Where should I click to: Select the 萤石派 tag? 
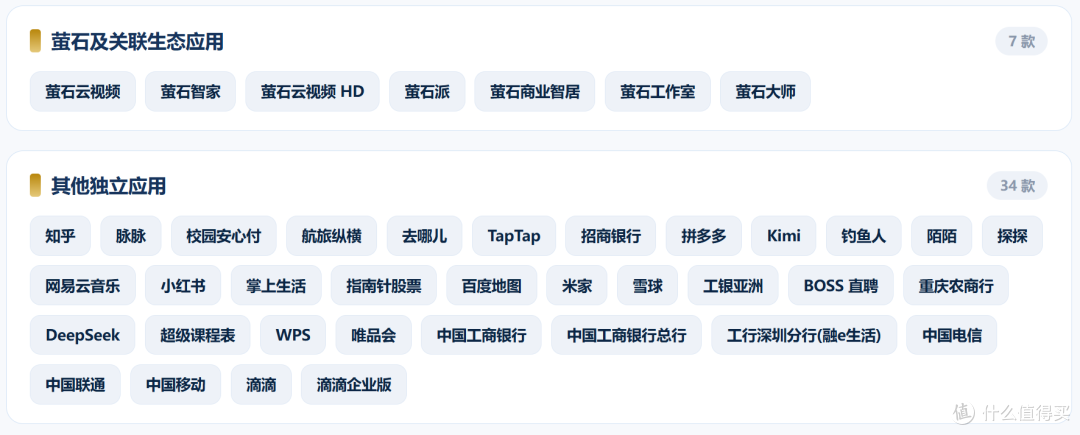(427, 92)
